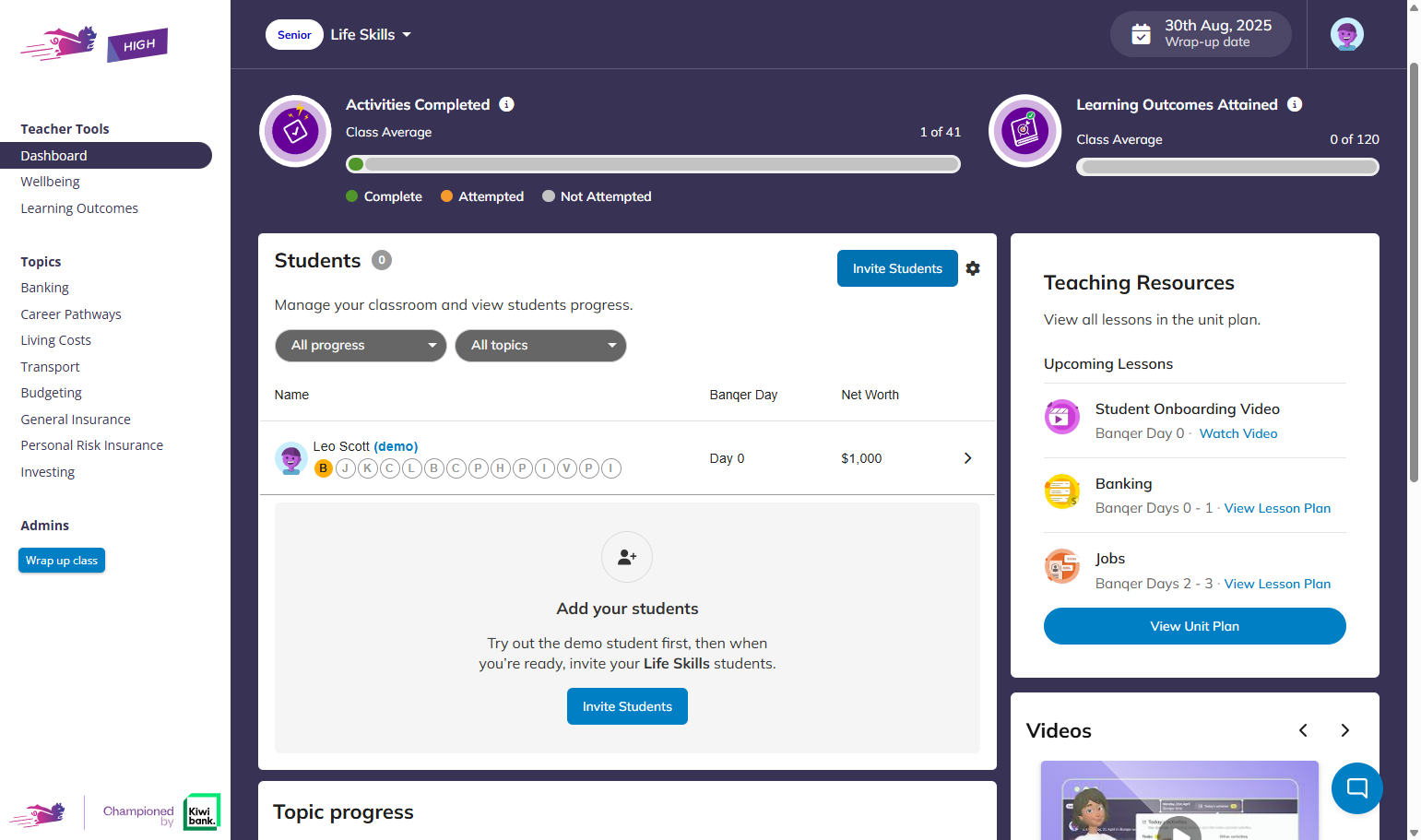Viewport: 1421px width, 840px height.
Task: Click Invite Students under Add your students
Action: (627, 706)
